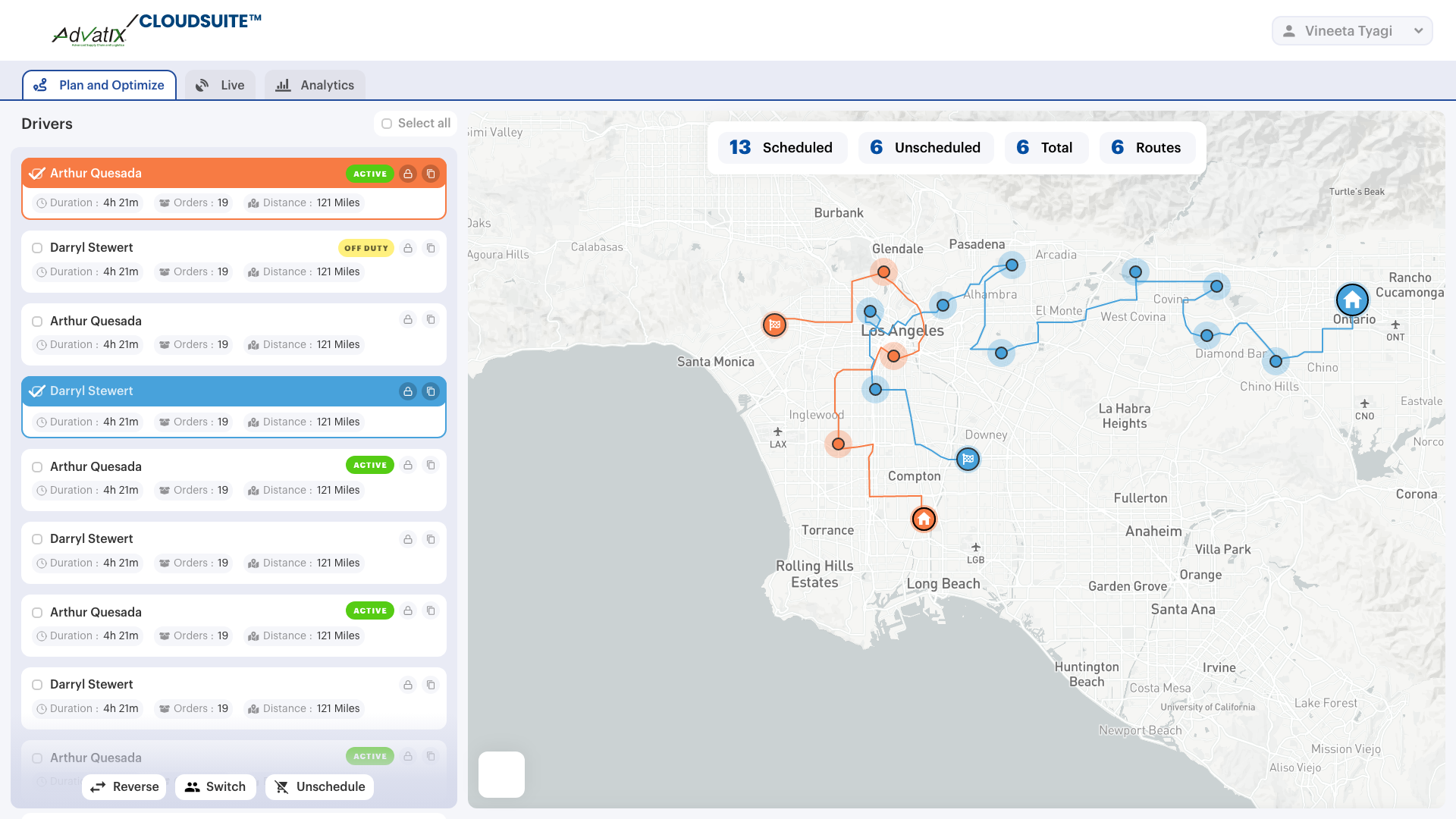
Task: Open the Vineeta Tyagi account dropdown
Action: 1417,31
